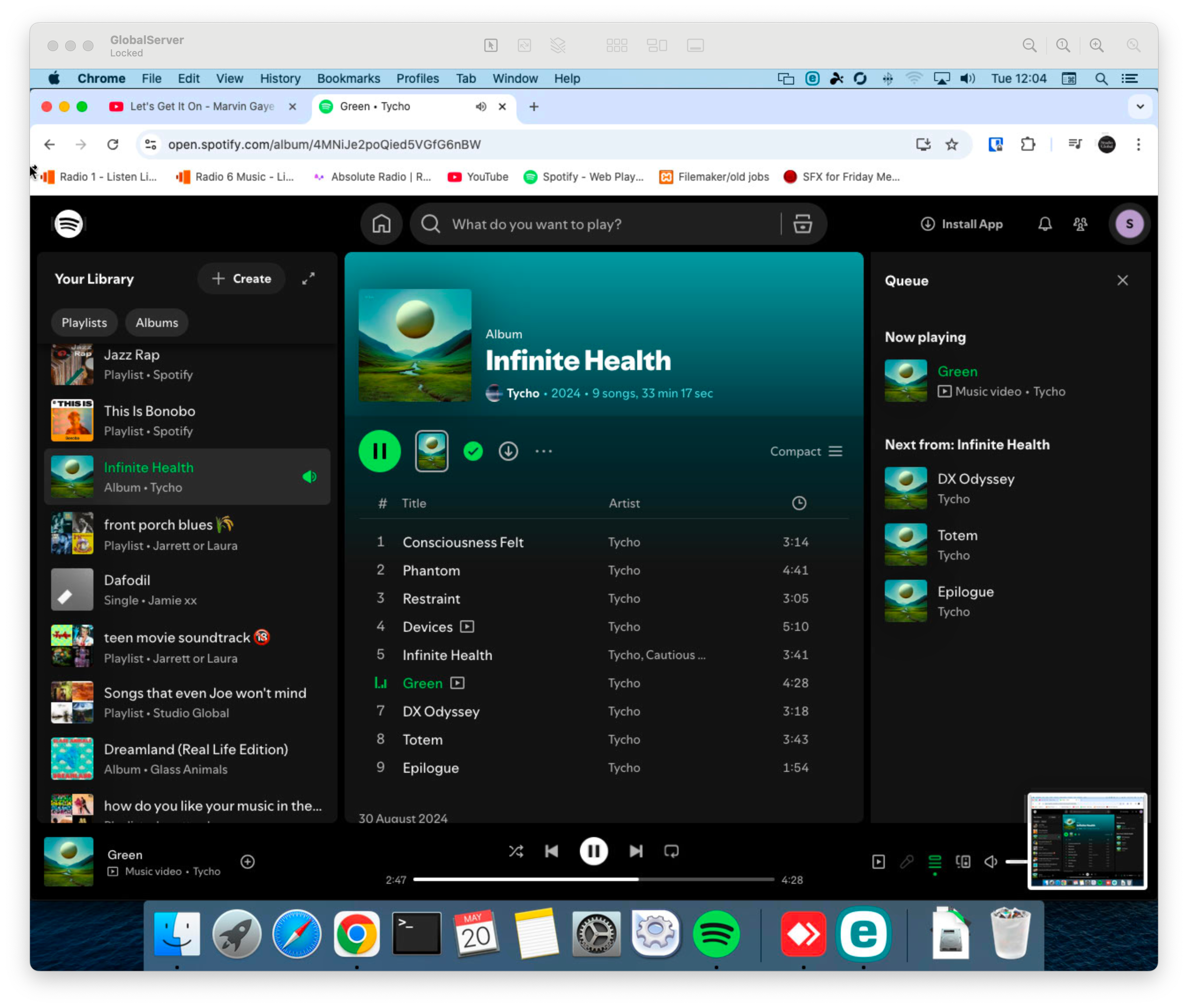Open the user profile avatar S
The height and width of the screenshot is (1008, 1188).
pos(1129,224)
